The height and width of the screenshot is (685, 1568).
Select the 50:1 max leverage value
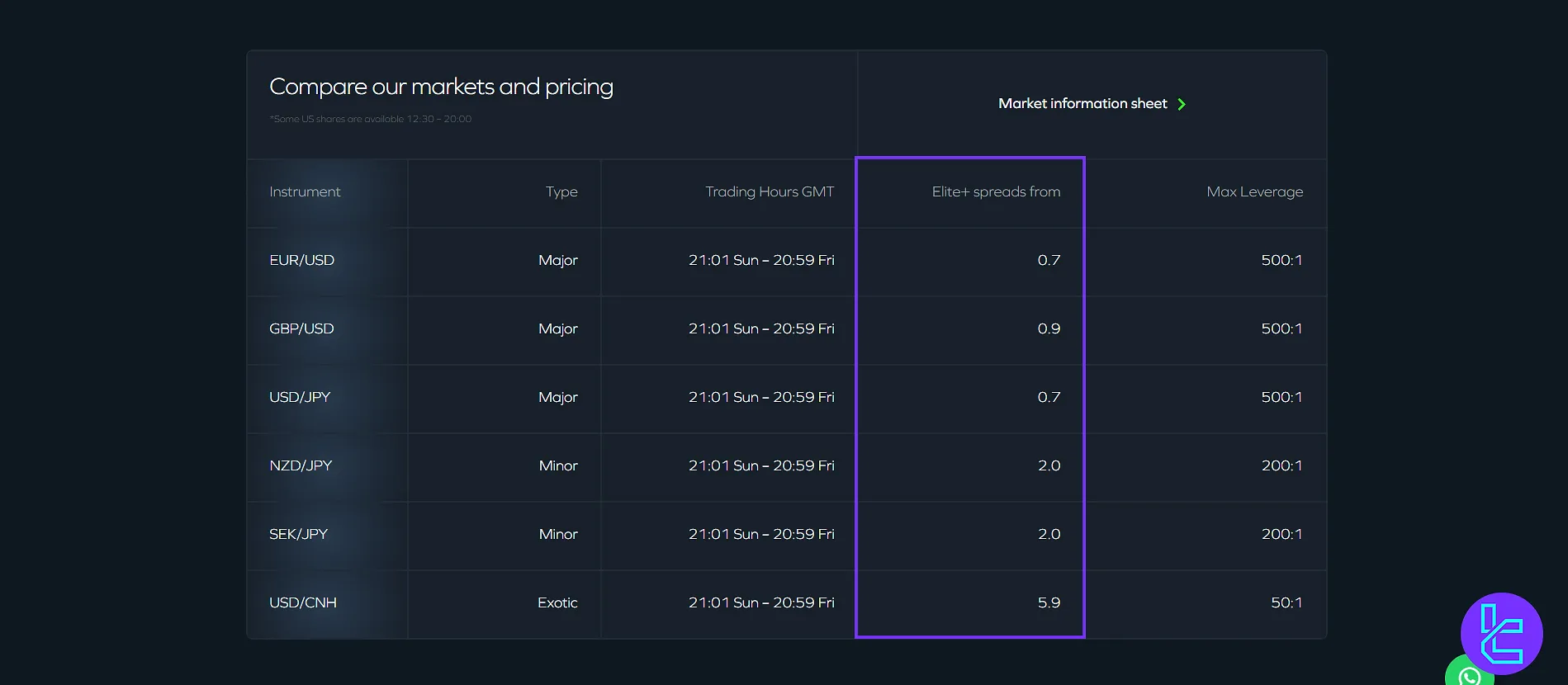point(1286,602)
